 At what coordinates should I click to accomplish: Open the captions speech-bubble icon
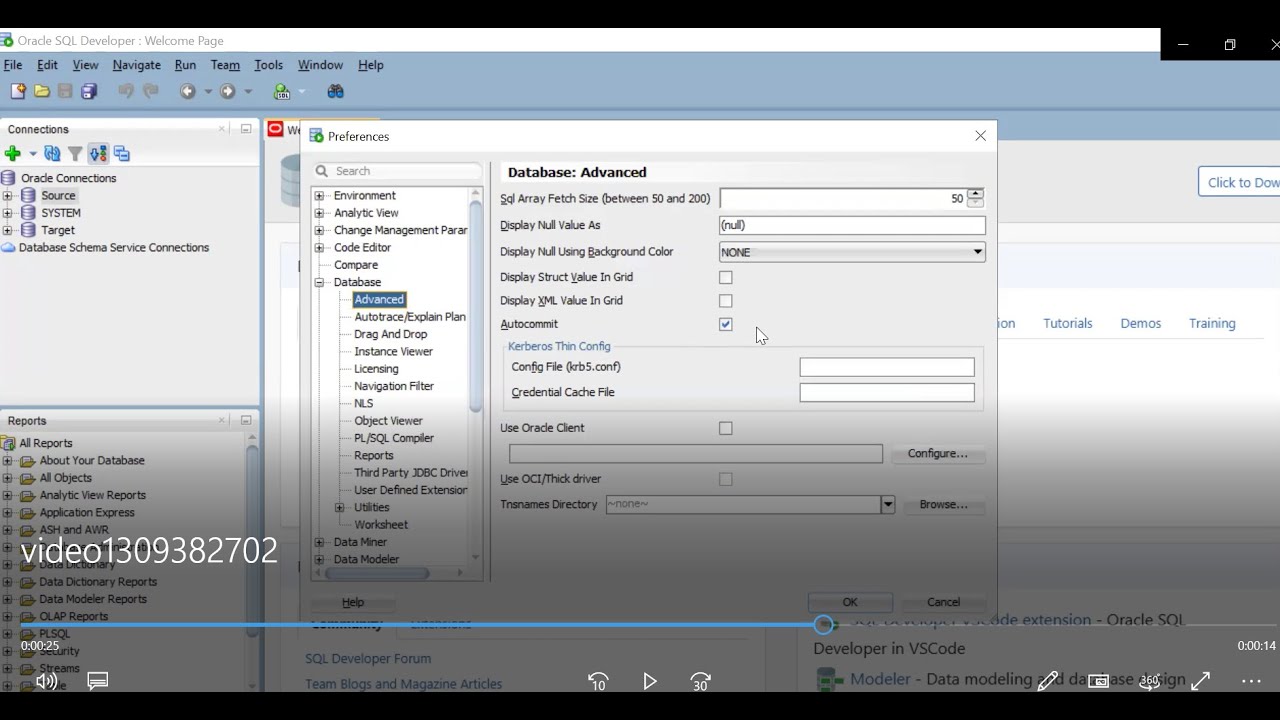(x=98, y=681)
